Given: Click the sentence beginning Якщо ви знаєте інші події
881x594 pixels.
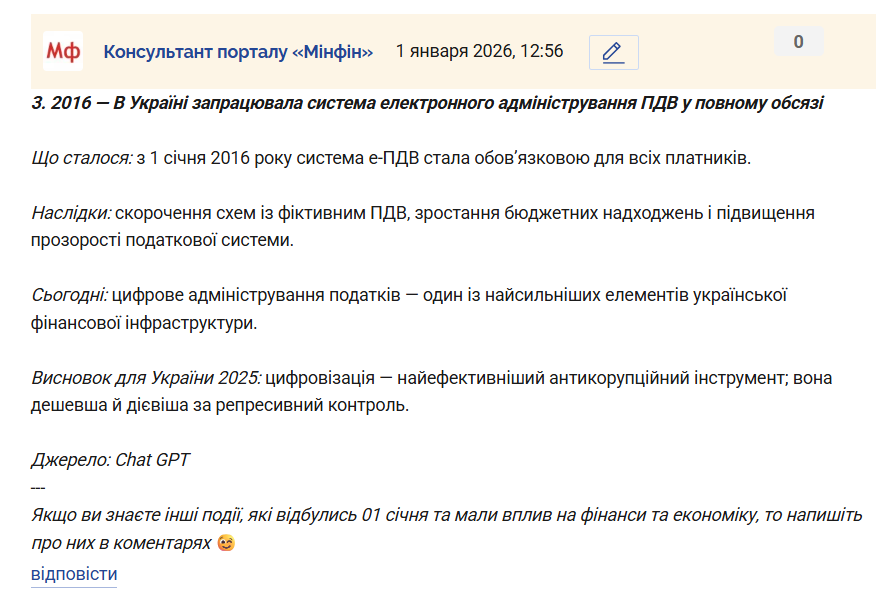Looking at the screenshot, I should tap(447, 515).
